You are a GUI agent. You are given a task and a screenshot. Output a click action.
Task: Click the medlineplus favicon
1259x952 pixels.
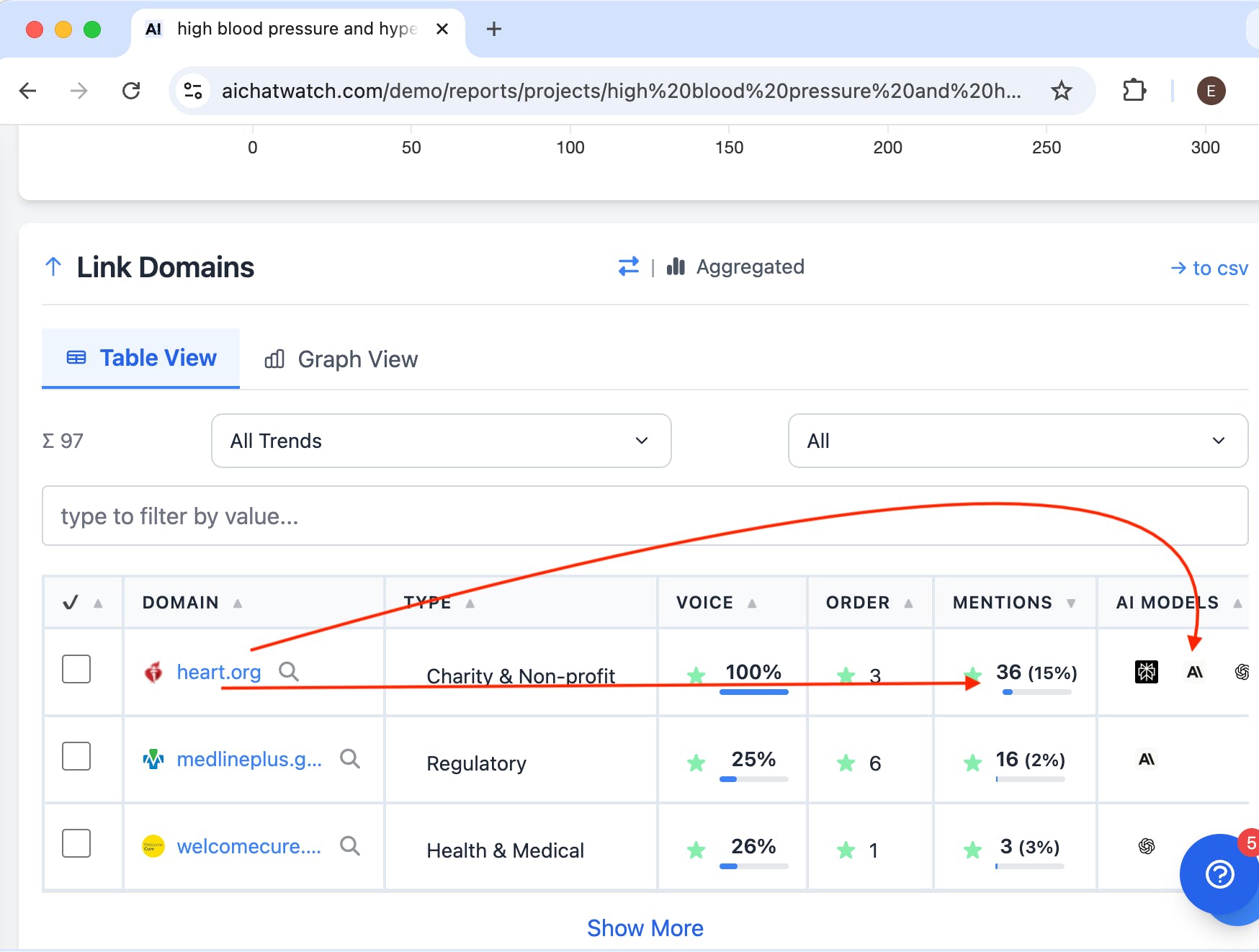(153, 759)
